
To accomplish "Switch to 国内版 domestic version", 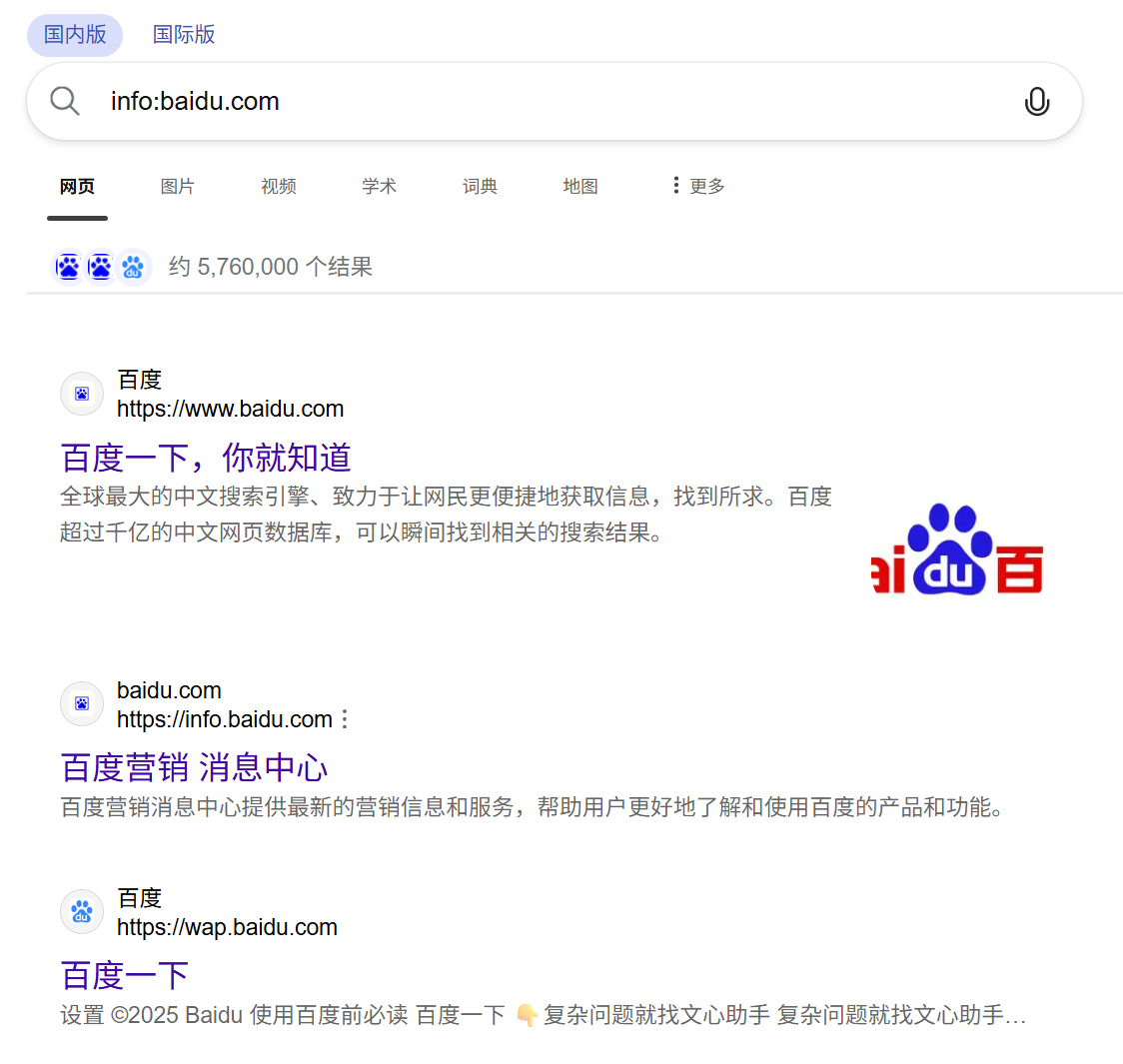I will click(75, 34).
